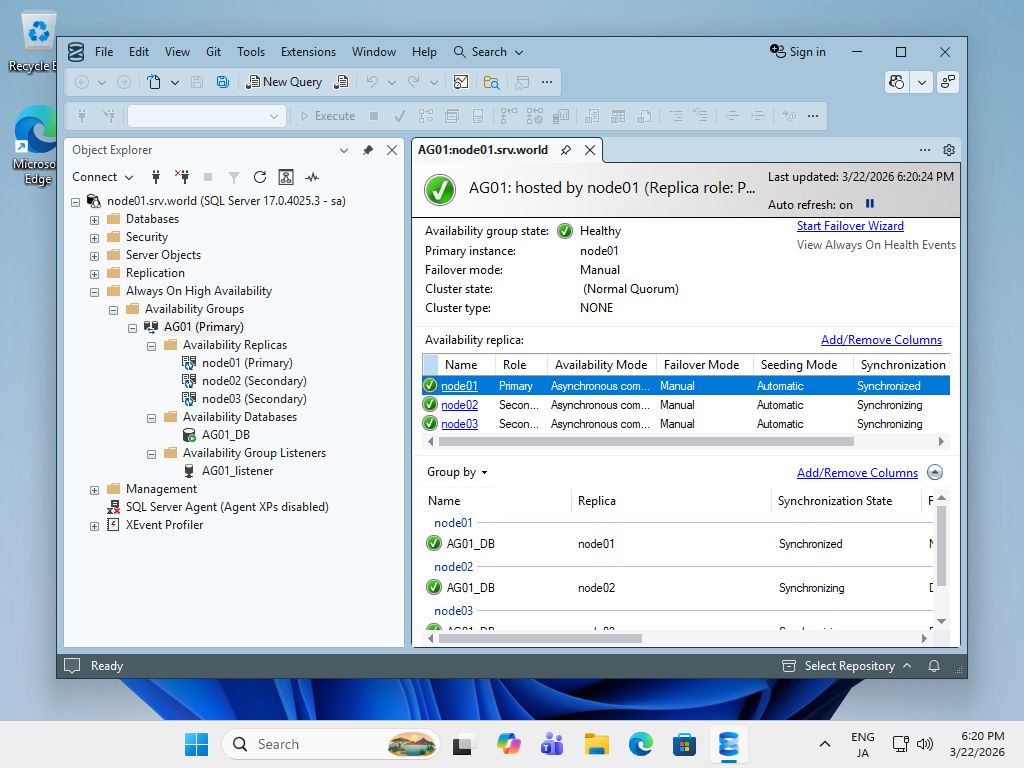Click the Find in Files toolbar icon
Image resolution: width=1024 pixels, height=768 pixels.
491,82
